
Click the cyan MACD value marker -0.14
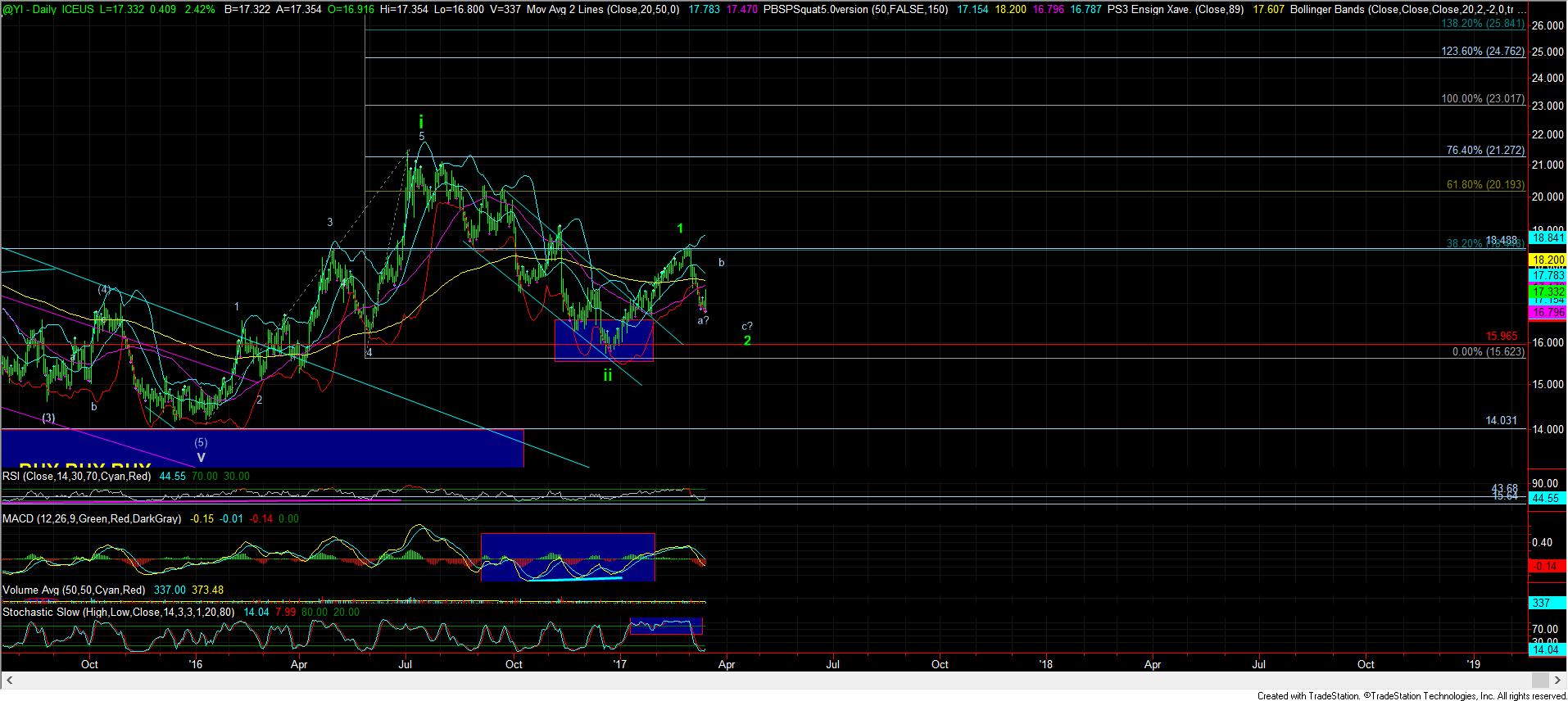click(x=1548, y=566)
